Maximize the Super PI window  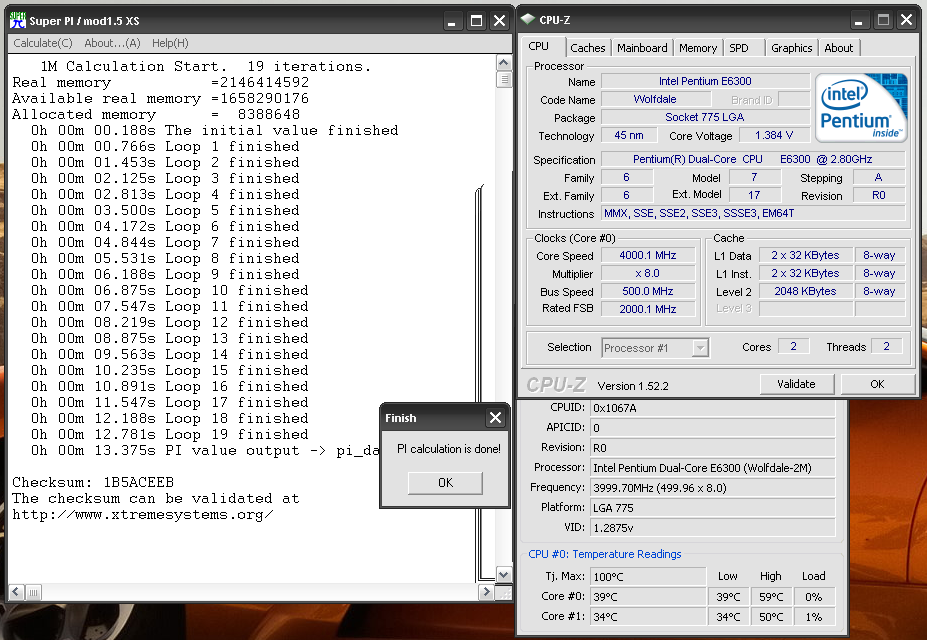coord(476,21)
